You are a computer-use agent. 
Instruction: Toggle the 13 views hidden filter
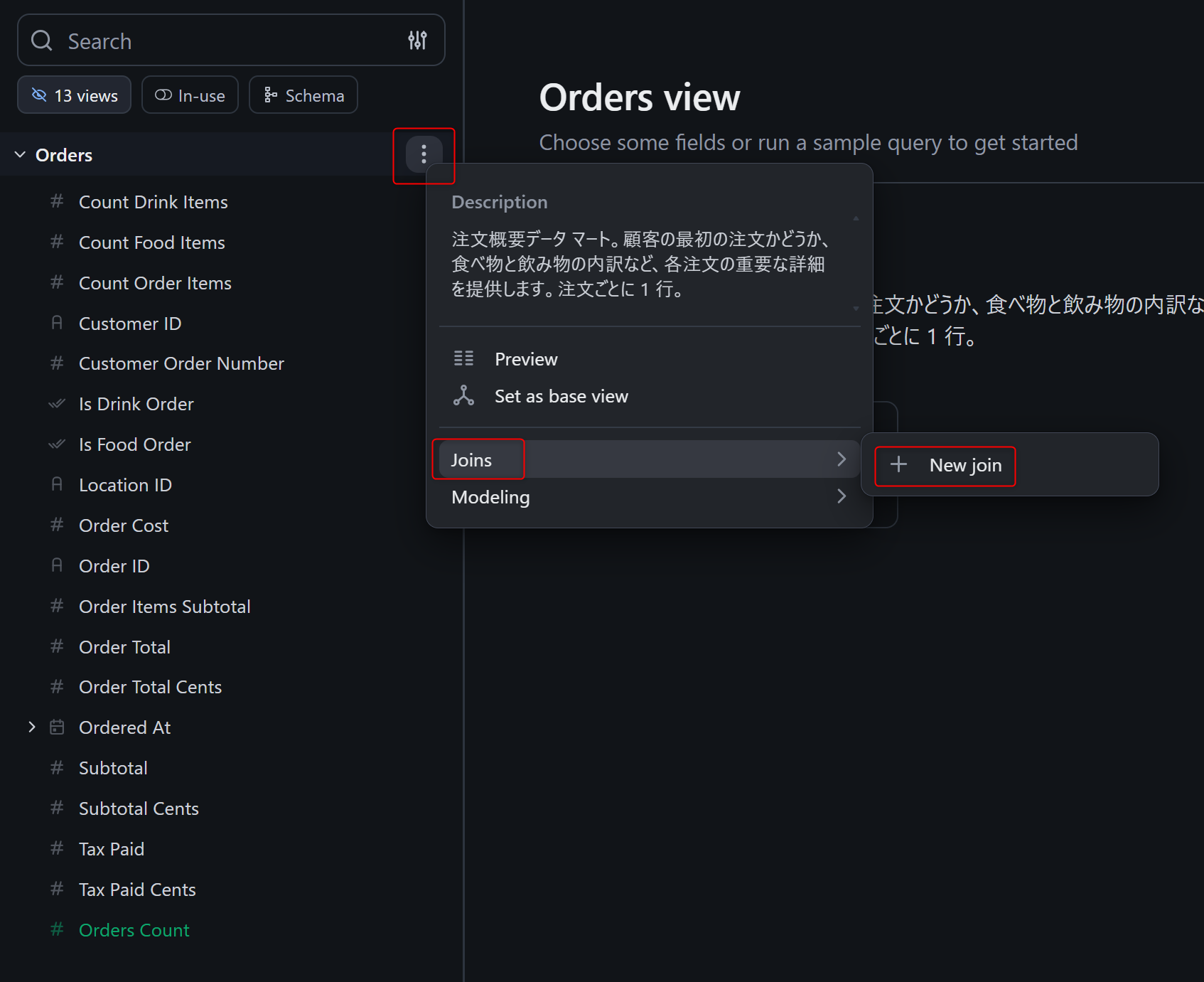[75, 95]
